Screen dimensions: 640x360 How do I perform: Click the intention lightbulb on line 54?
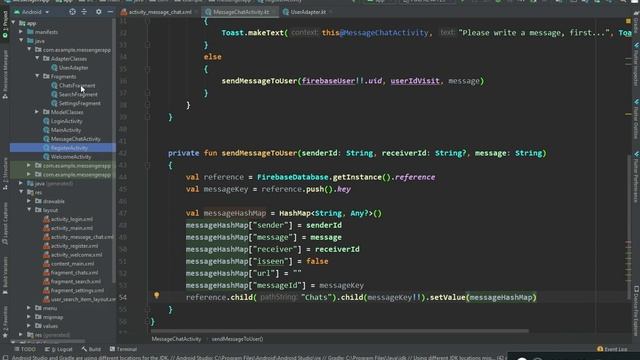tap(156, 296)
